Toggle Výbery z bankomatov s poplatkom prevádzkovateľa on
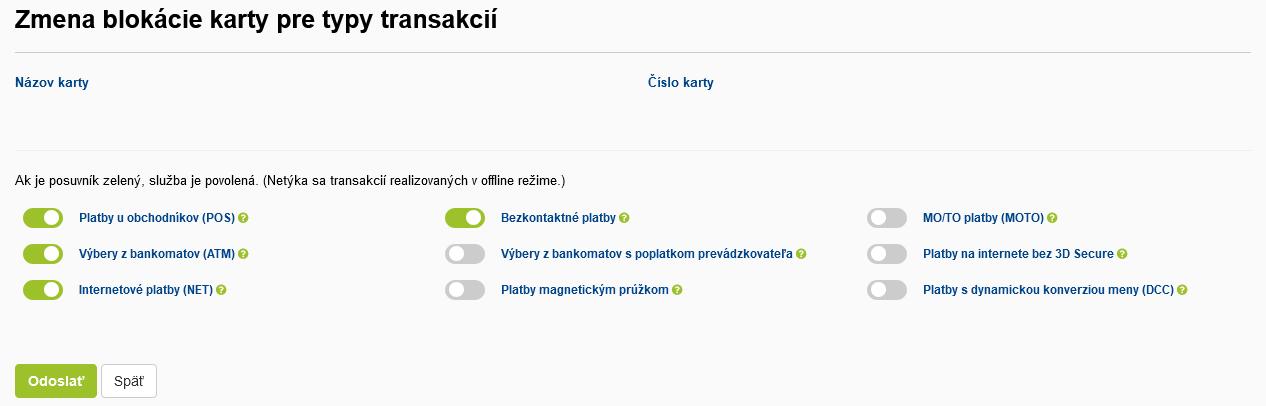 tap(465, 254)
